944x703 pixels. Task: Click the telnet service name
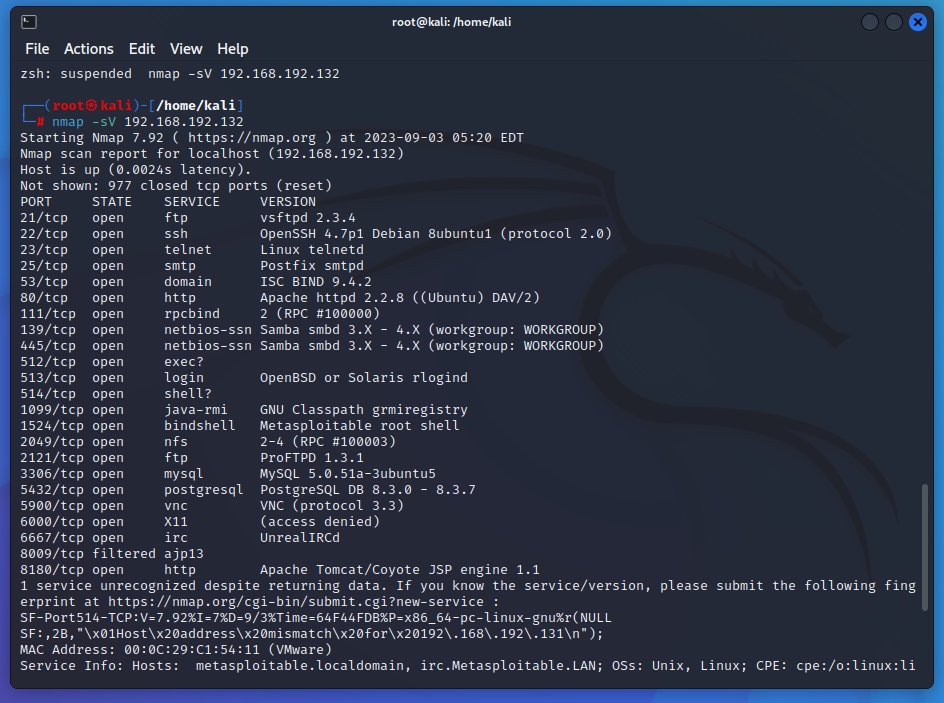pyautogui.click(x=188, y=250)
